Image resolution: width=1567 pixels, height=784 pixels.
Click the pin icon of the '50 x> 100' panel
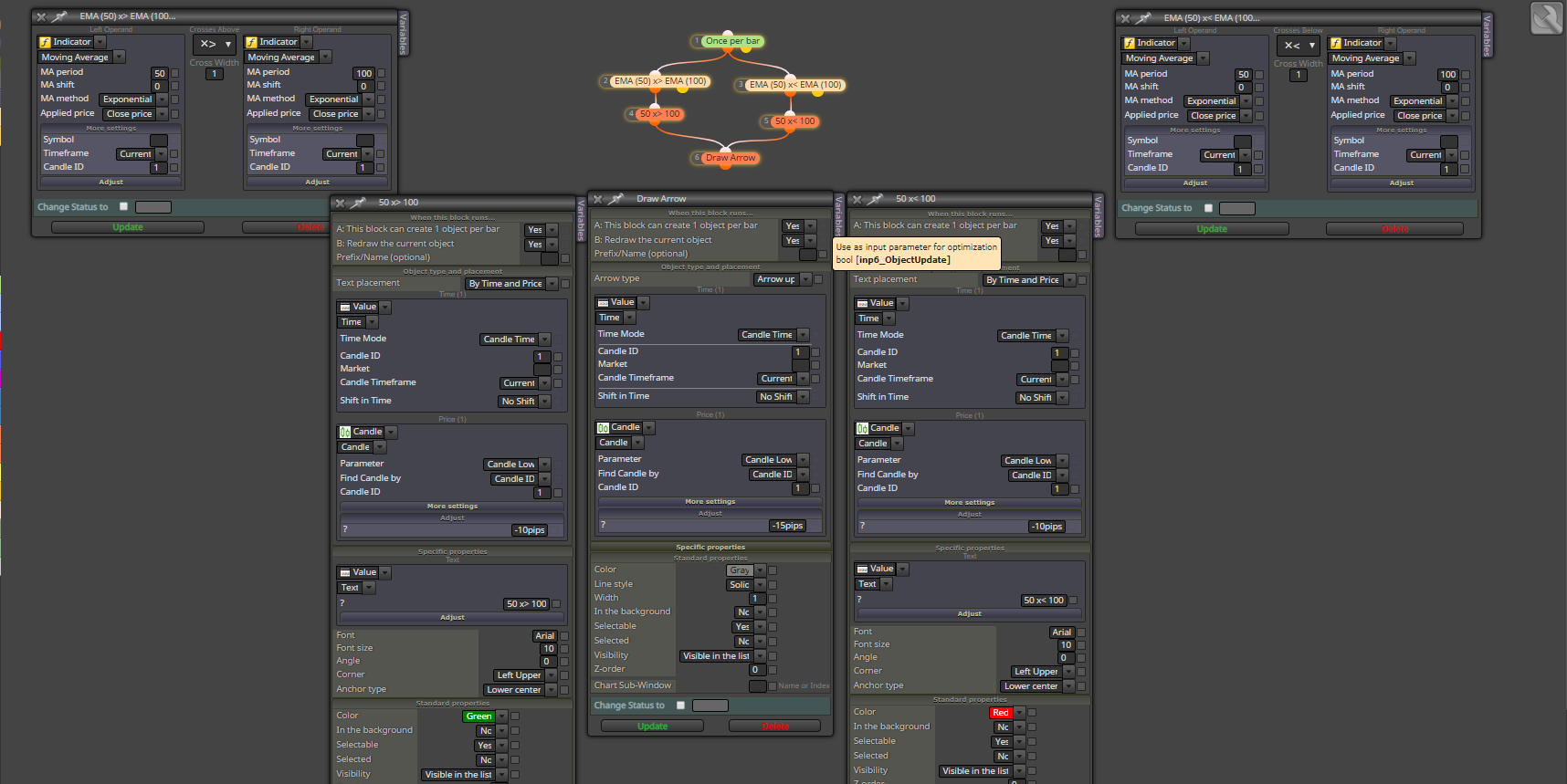359,203
